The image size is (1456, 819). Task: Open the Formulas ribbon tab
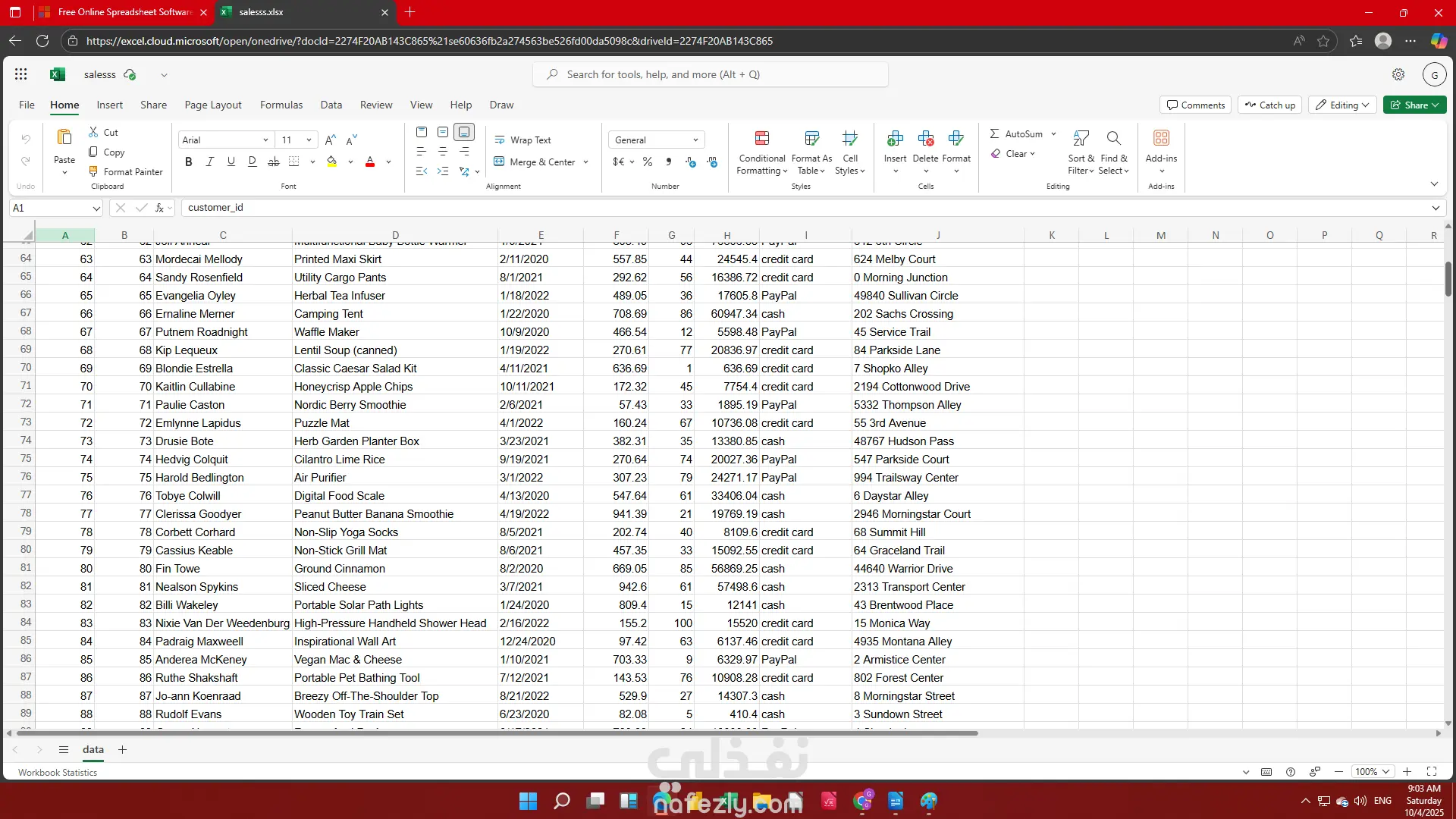point(281,105)
